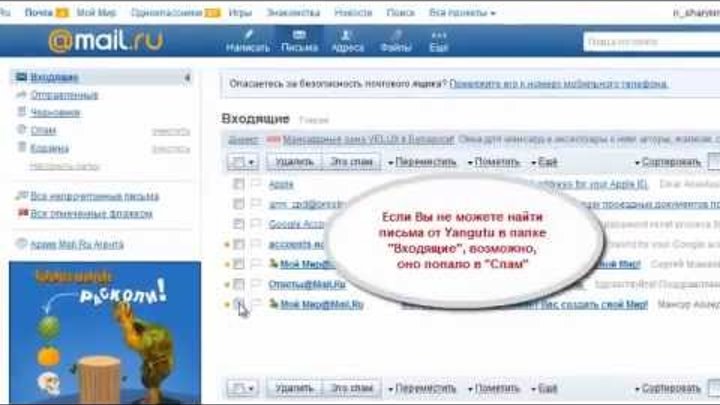Open Игры in top navigation
The height and width of the screenshot is (405, 720).
point(240,13)
